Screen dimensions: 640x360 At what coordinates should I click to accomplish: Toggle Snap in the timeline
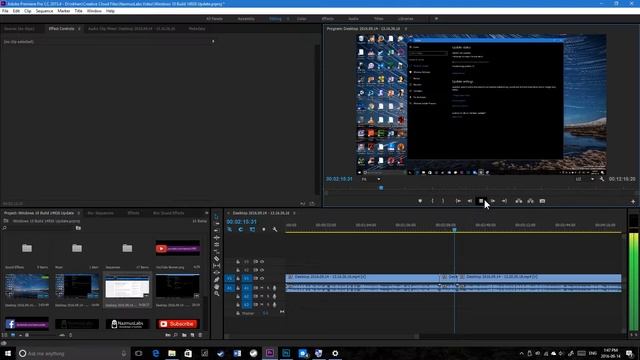coord(241,230)
